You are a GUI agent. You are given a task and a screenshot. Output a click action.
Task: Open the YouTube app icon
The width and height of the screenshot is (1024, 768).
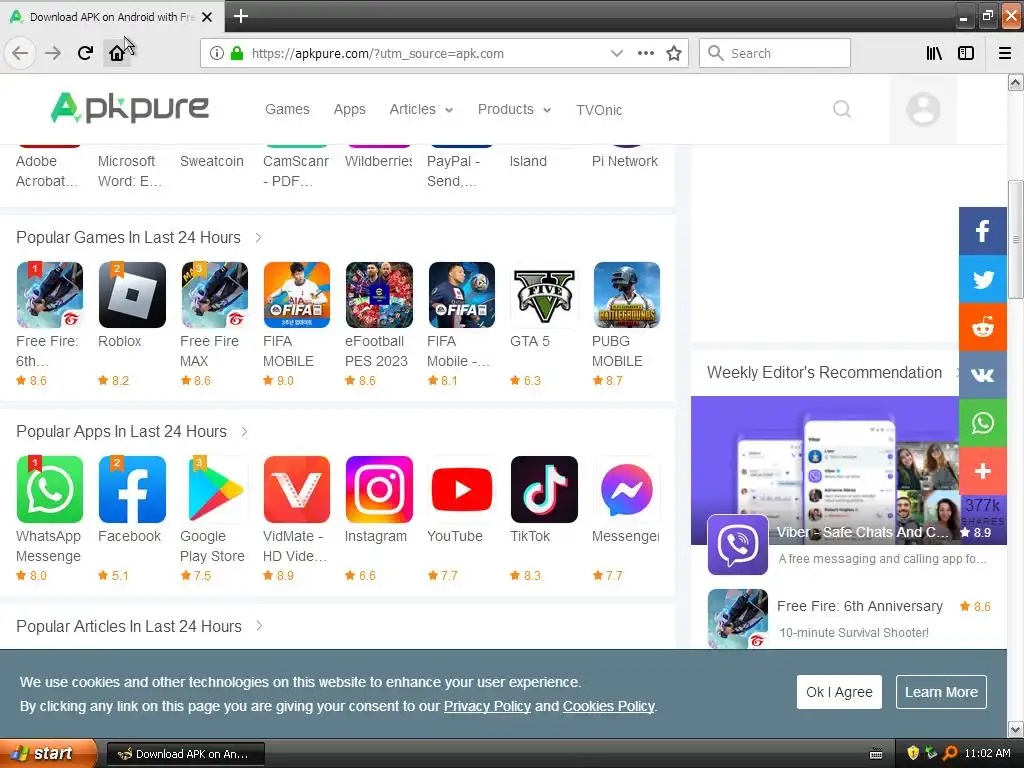click(x=462, y=489)
